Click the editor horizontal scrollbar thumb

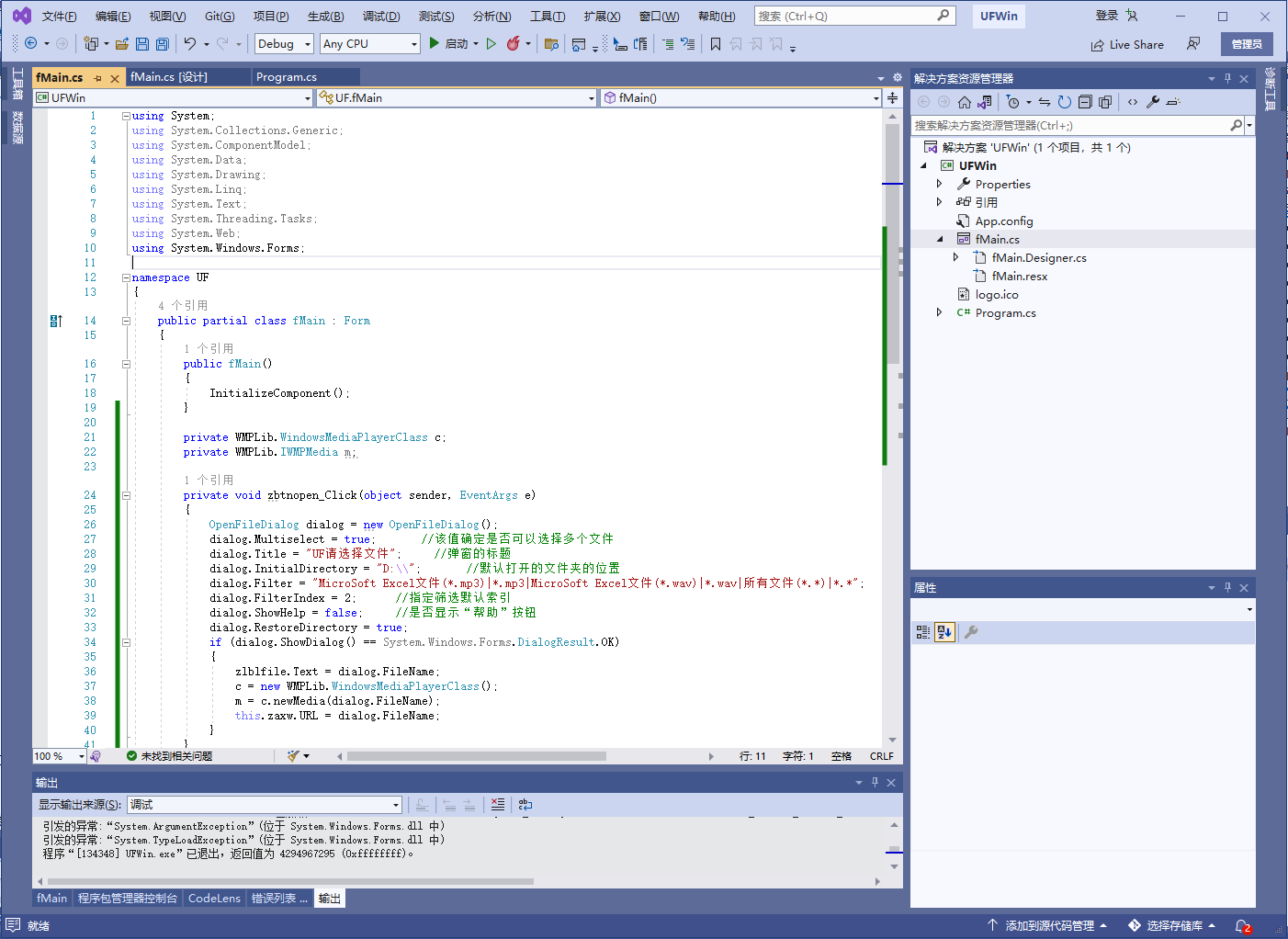(476, 756)
